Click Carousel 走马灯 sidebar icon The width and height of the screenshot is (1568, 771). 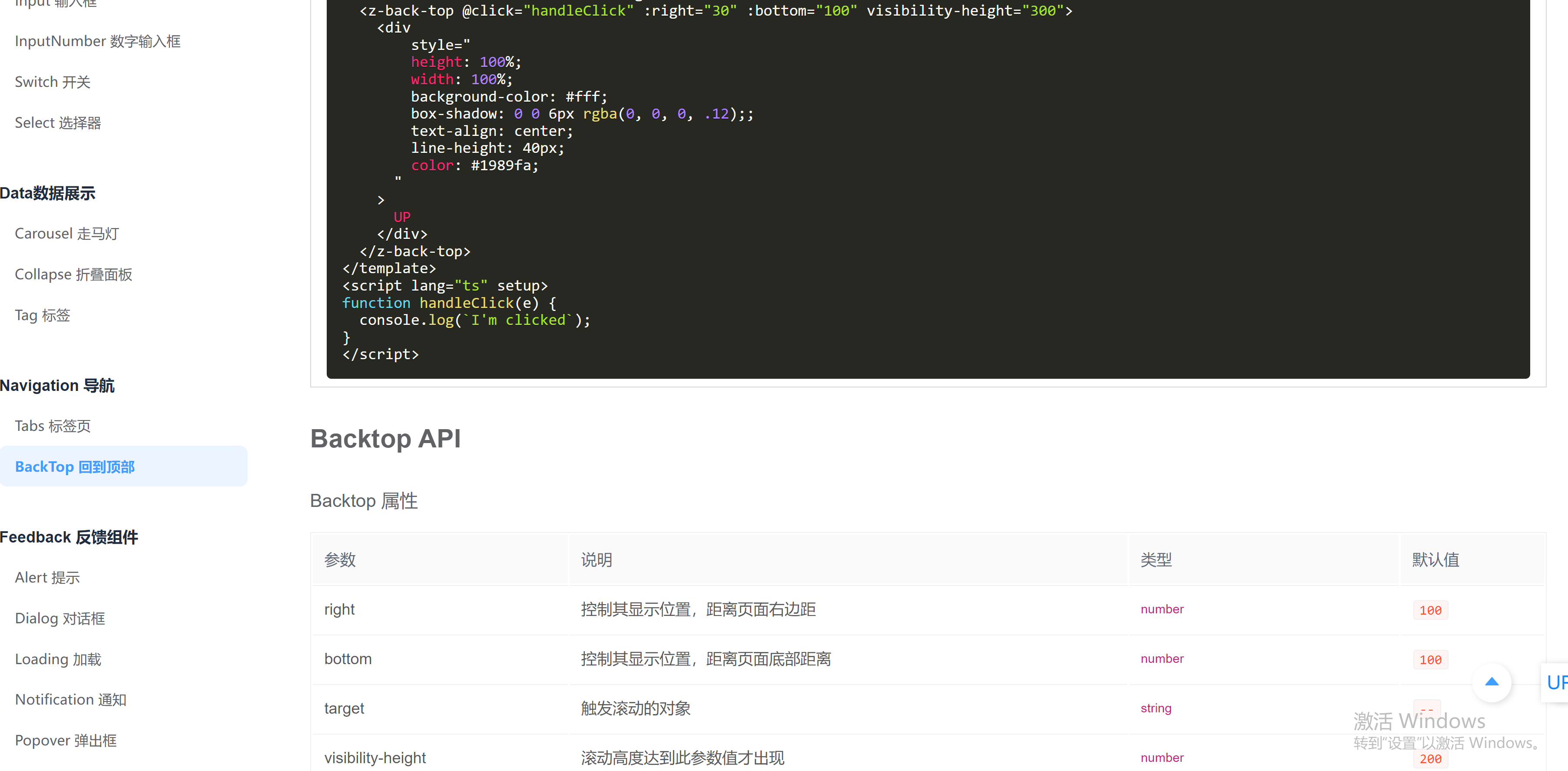67,233
